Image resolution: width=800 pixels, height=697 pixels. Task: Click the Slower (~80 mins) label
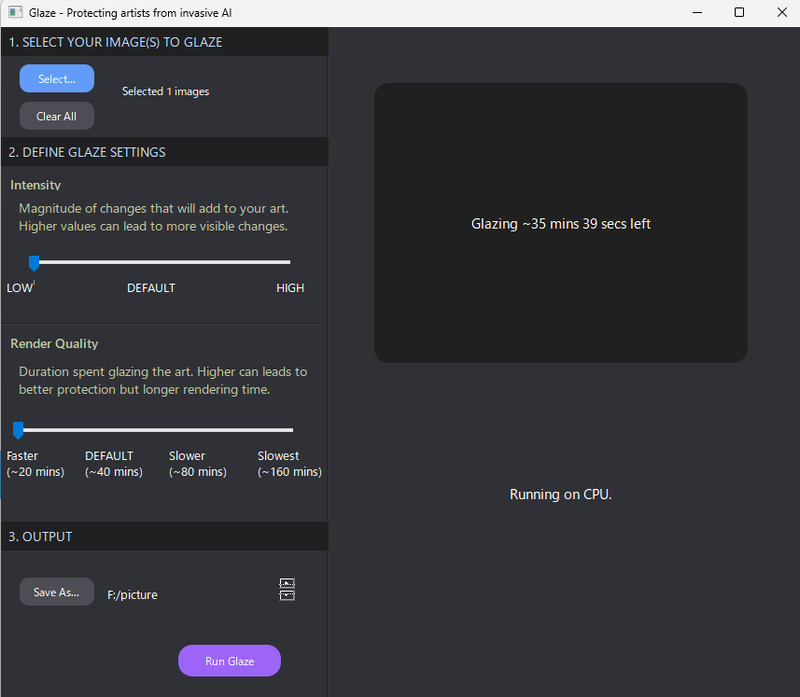(x=198, y=464)
